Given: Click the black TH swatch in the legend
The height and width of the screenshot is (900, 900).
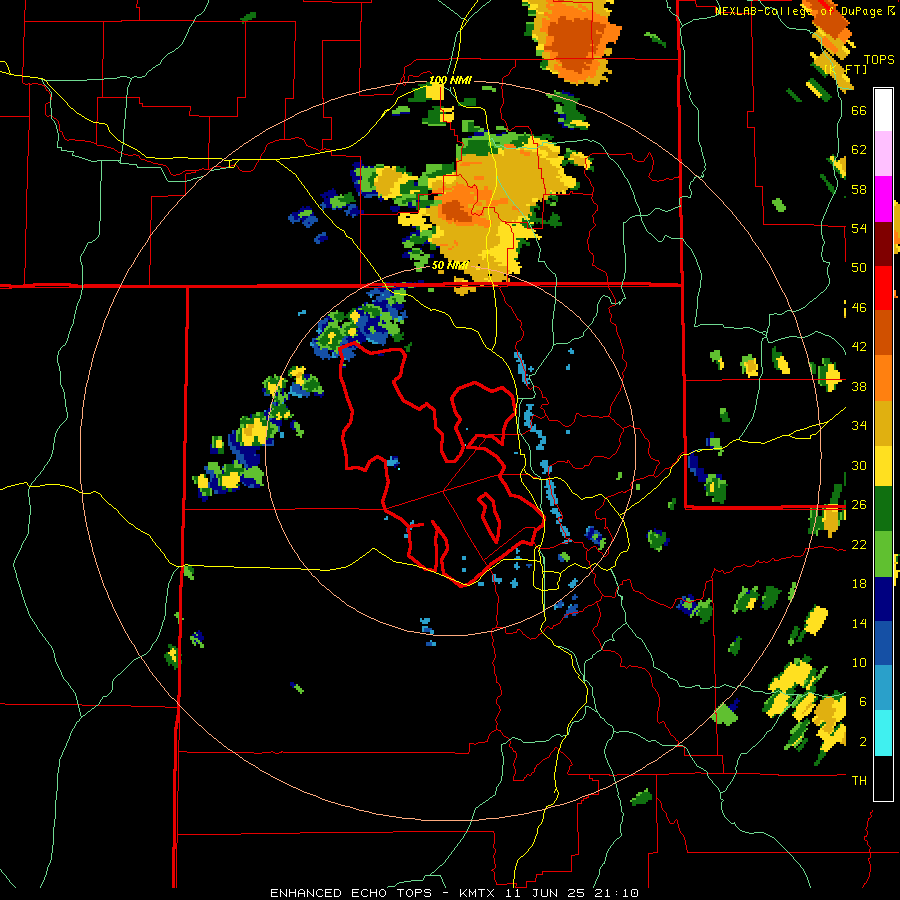Looking at the screenshot, I should click(x=883, y=778).
